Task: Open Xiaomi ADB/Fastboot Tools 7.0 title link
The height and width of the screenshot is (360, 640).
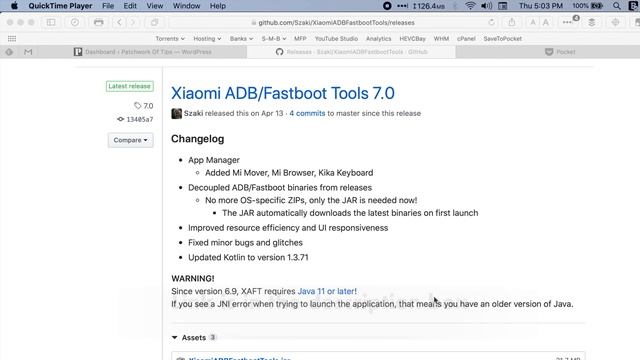Action: pos(282,93)
